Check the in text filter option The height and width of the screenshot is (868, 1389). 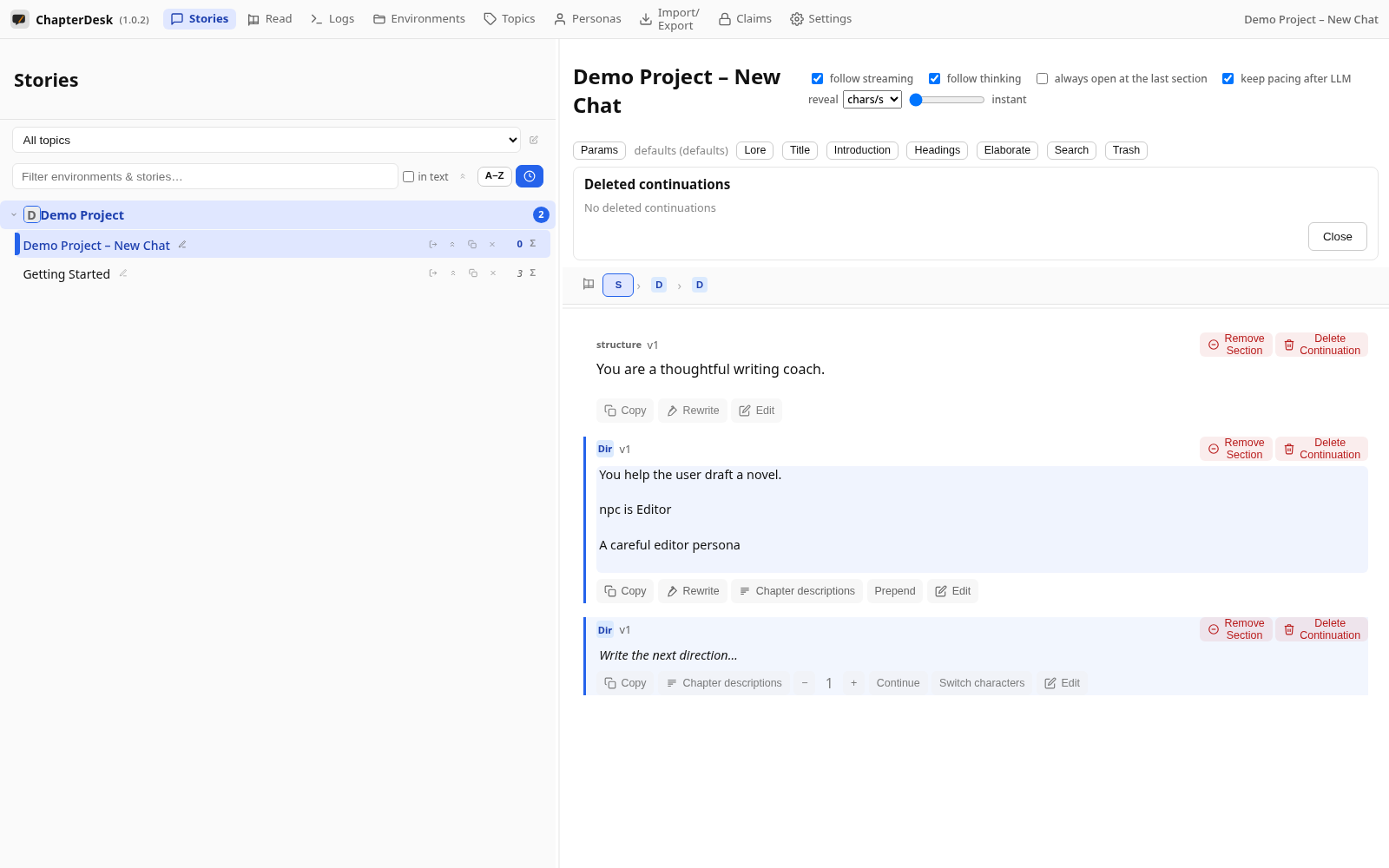click(x=408, y=177)
